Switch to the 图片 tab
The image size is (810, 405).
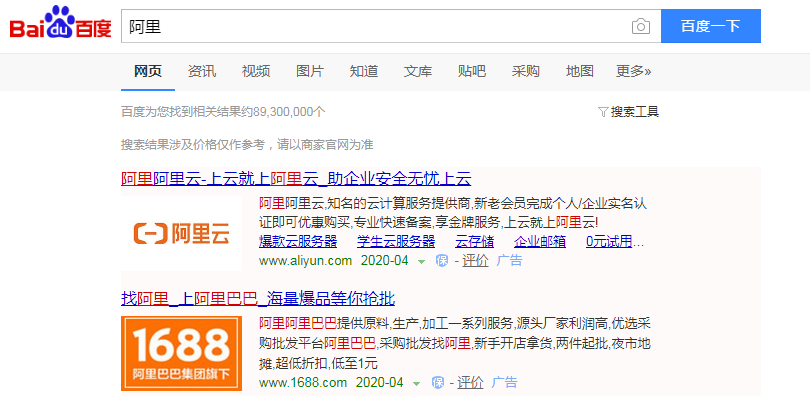coord(310,71)
